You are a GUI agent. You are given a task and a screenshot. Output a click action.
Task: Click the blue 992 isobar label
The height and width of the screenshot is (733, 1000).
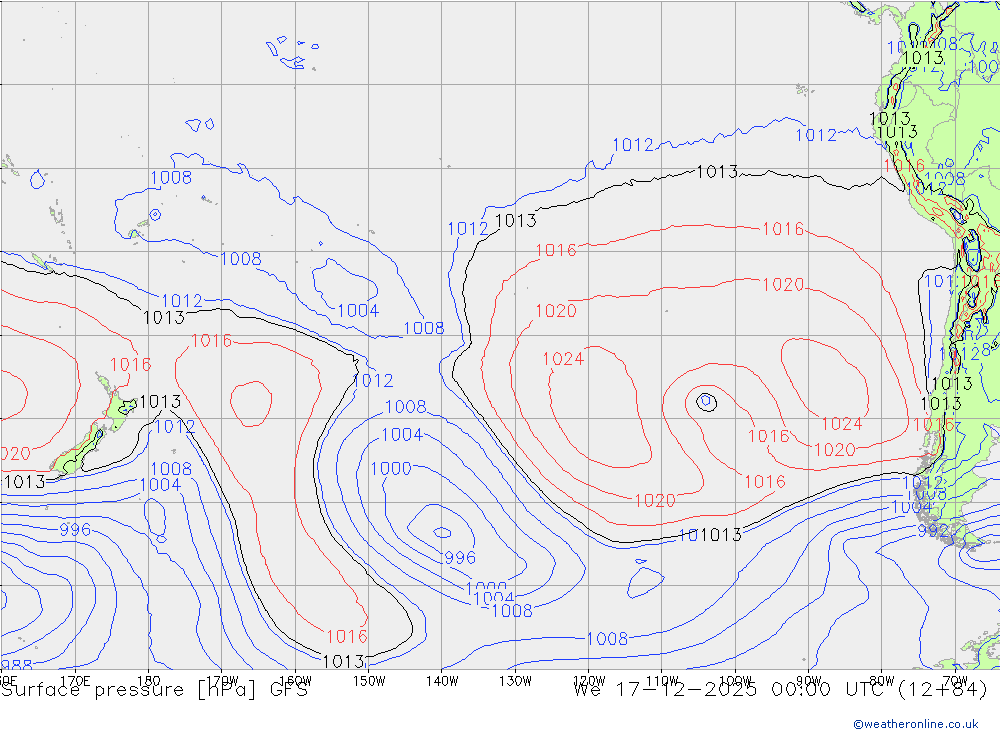coord(933,531)
